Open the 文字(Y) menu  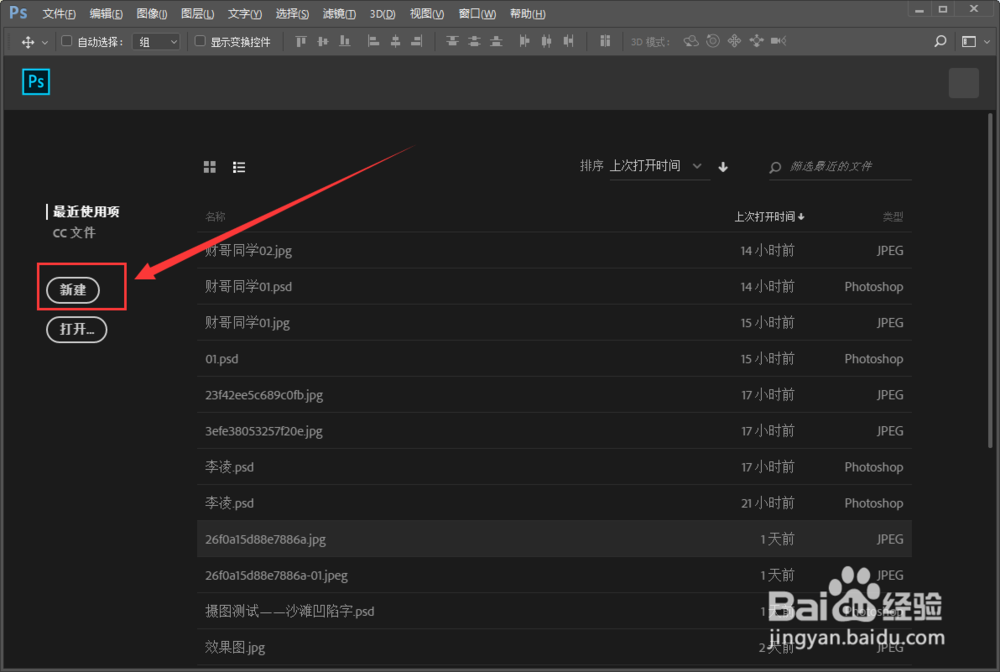pyautogui.click(x=245, y=13)
